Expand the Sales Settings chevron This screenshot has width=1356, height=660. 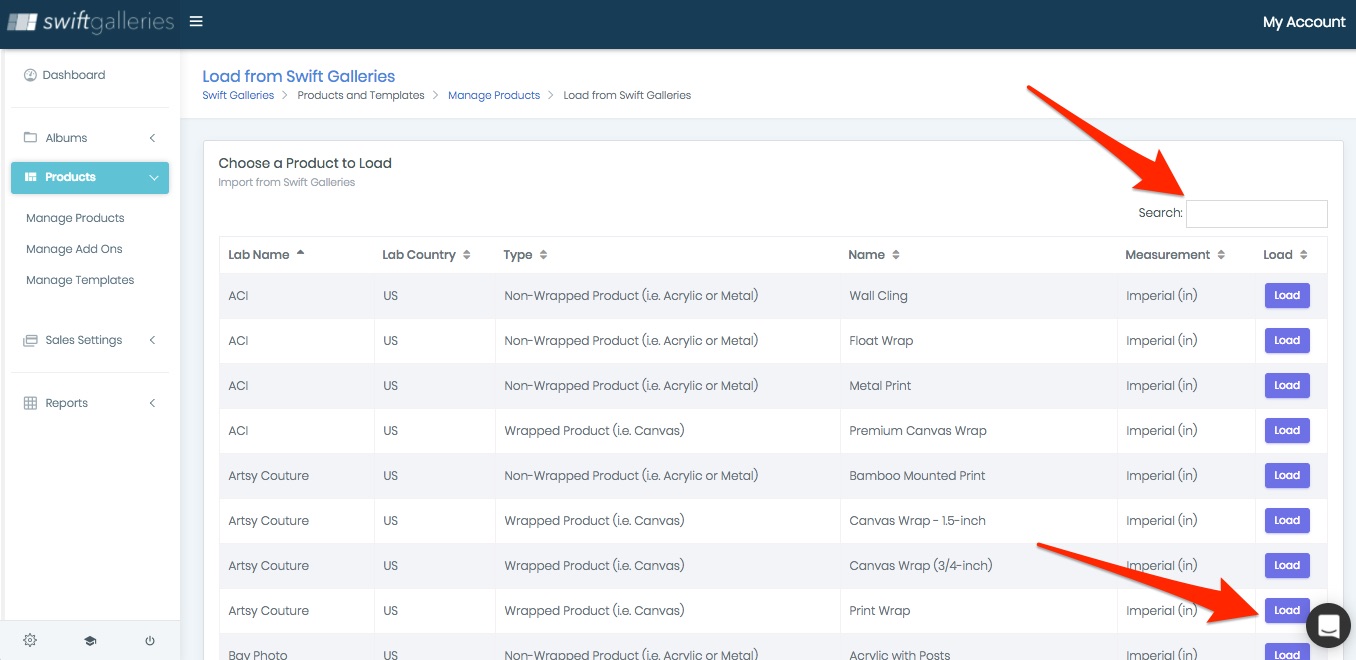click(x=153, y=340)
